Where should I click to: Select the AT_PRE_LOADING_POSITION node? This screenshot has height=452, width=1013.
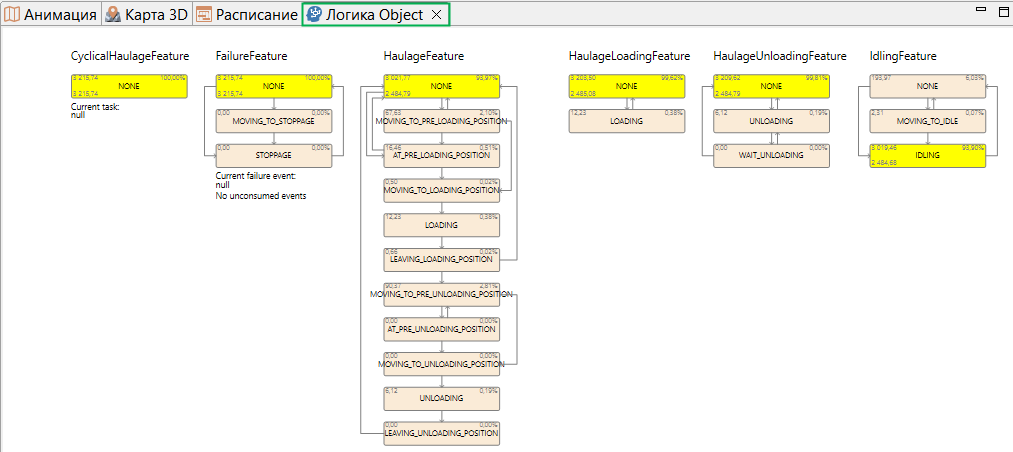441,156
